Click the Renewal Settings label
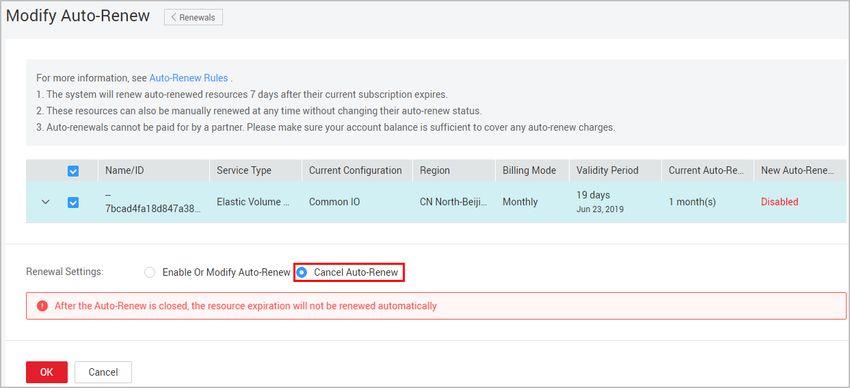The width and height of the screenshot is (850, 388). [65, 272]
